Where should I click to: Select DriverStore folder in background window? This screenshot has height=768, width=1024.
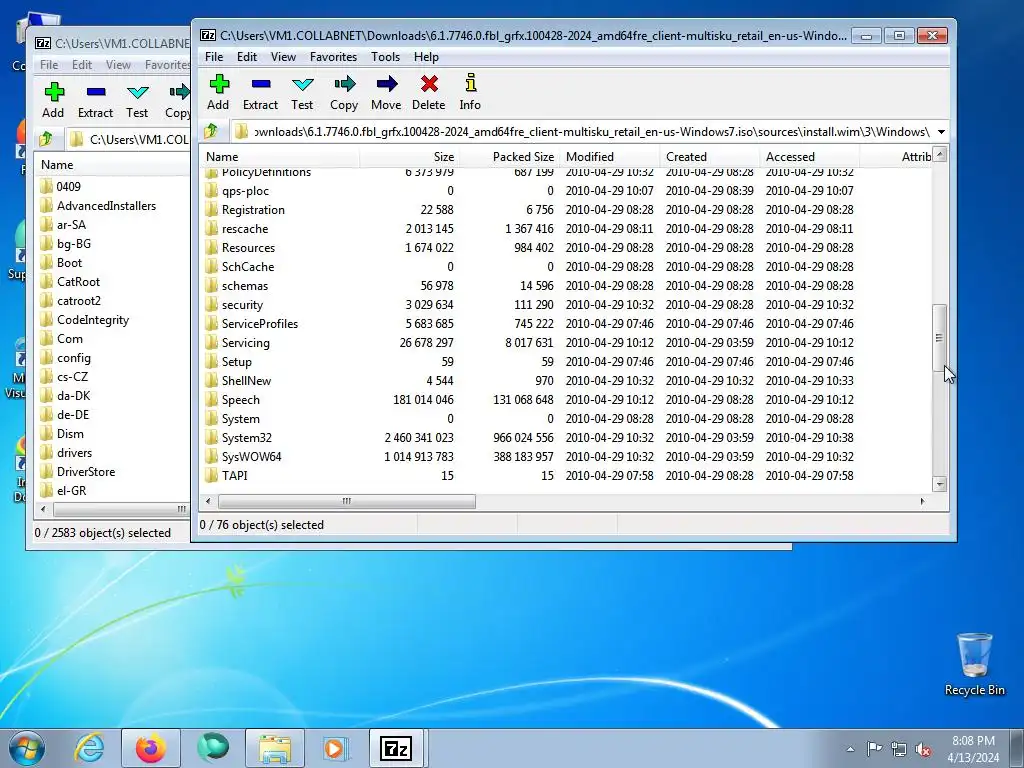[86, 472]
